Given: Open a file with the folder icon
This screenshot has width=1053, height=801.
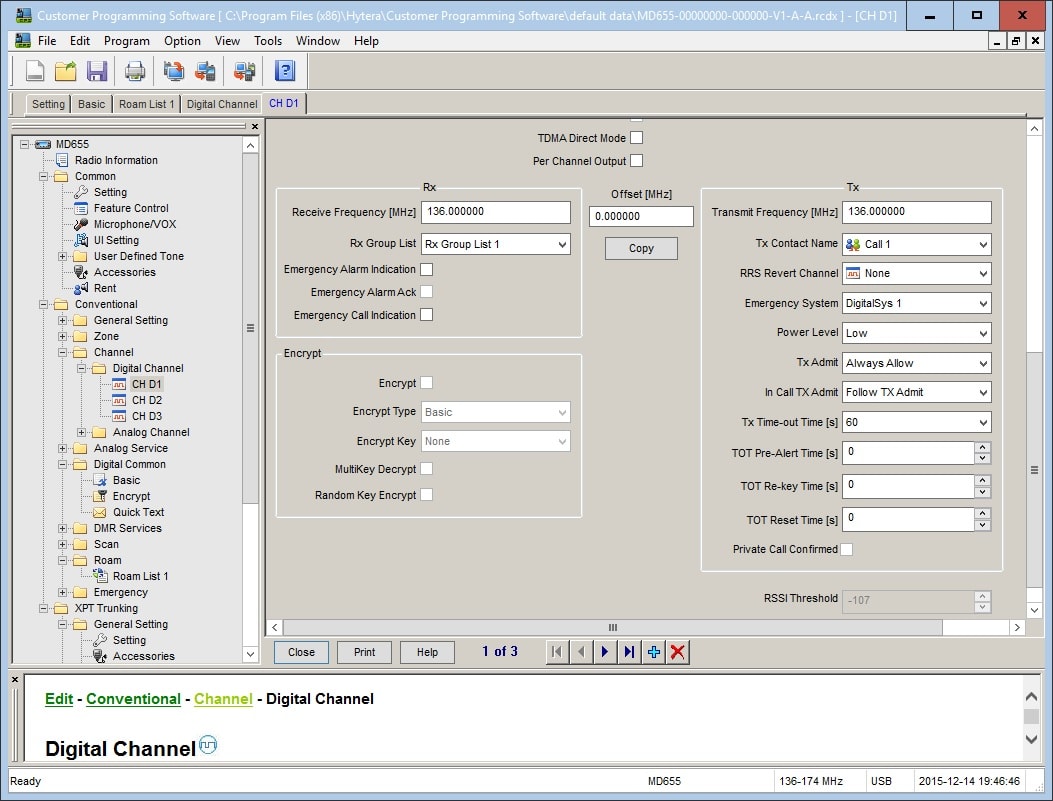Looking at the screenshot, I should (66, 71).
